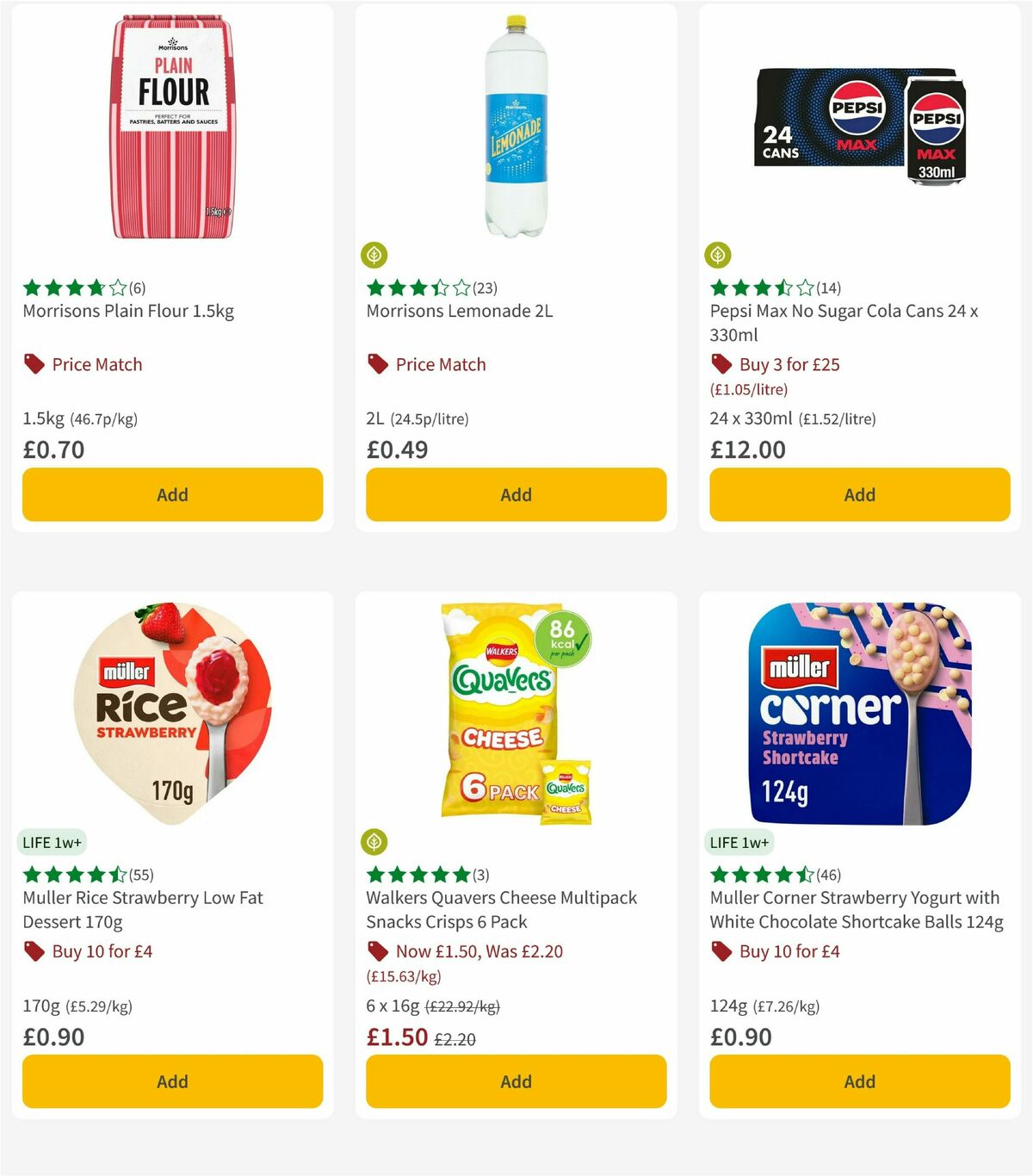
Task: Click the Price Match tag icon on Lemonade
Action: coord(377,363)
